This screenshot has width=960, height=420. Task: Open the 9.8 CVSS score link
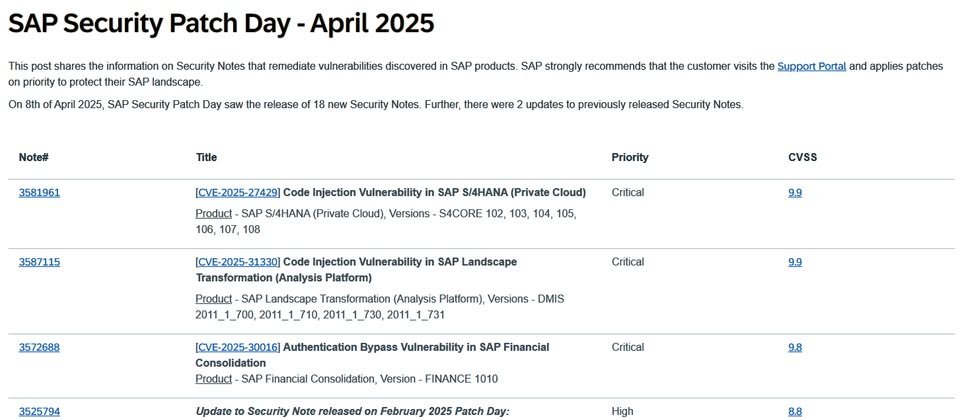click(795, 348)
